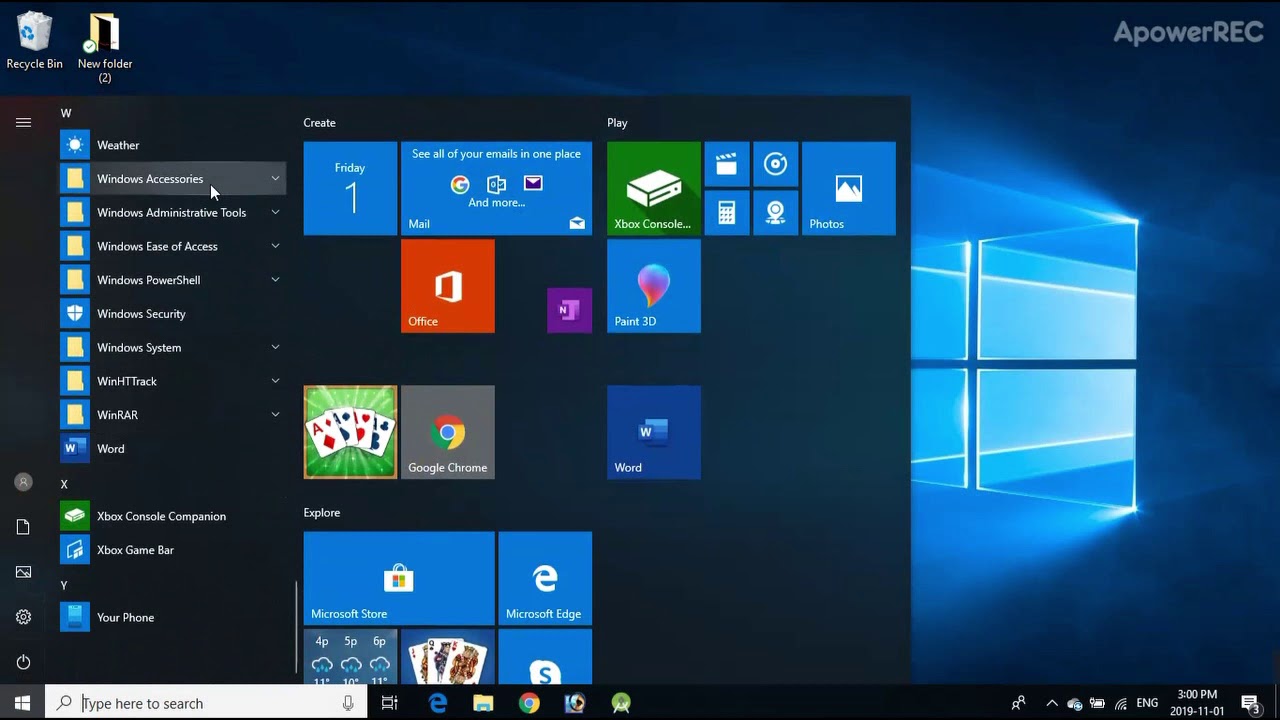Open Pictures from the Start sidebar
The height and width of the screenshot is (720, 1280).
23,572
